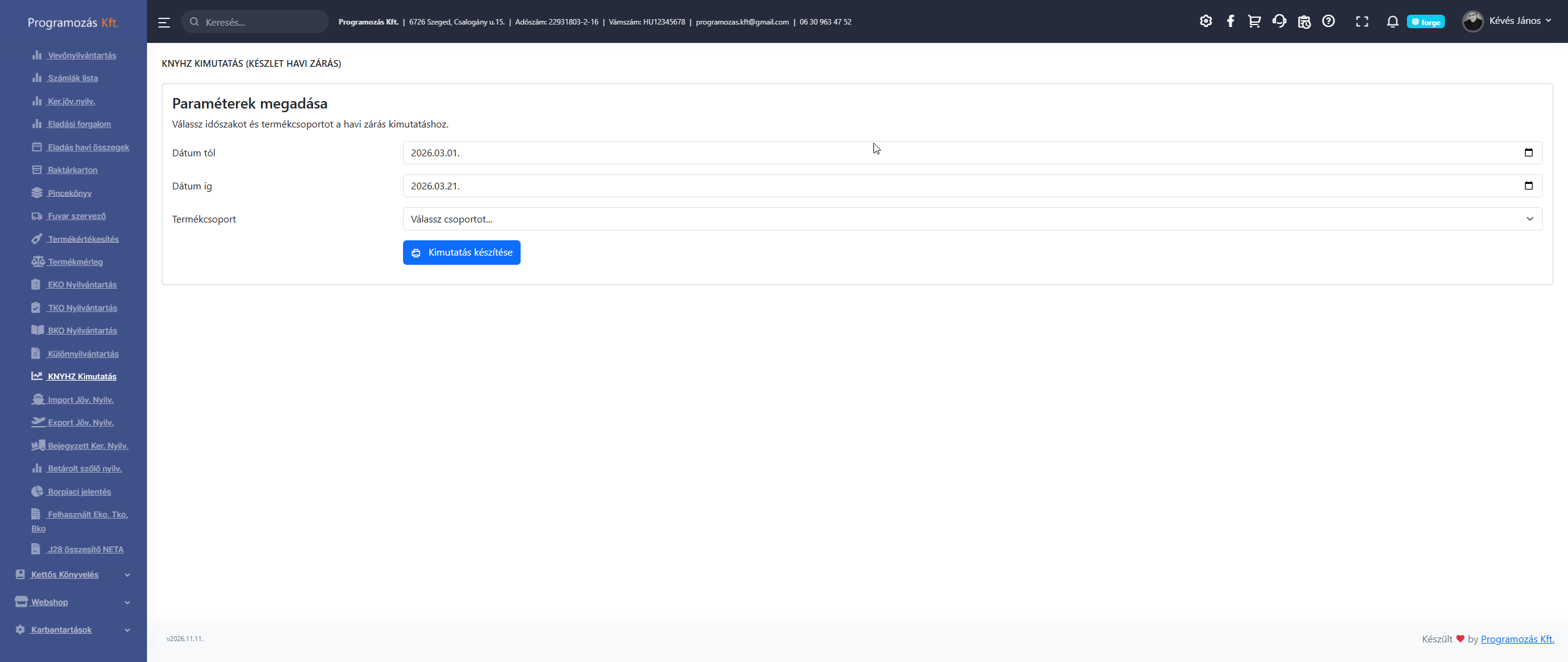Click the help question mark icon
Image resolution: width=1568 pixels, height=662 pixels.
tap(1329, 21)
